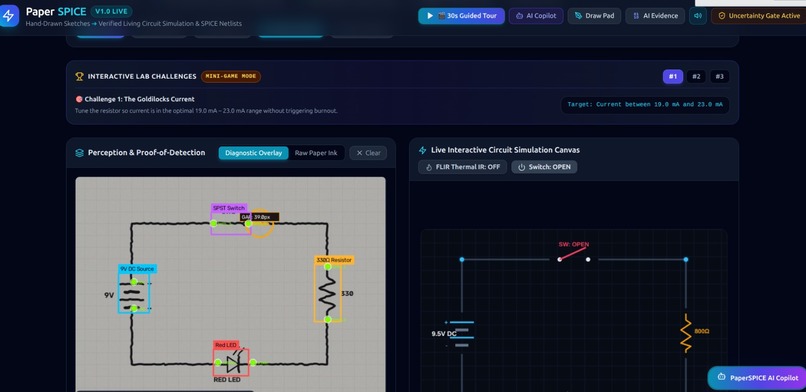The height and width of the screenshot is (392, 806).
Task: Click the Challenge 1: The Goldilocks Current title
Action: click(139, 99)
